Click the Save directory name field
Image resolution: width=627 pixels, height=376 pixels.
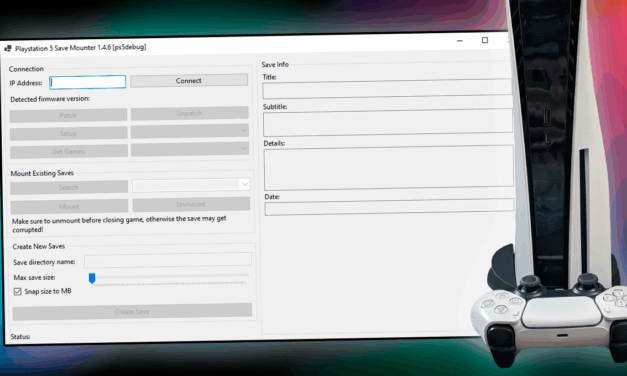[168, 260]
